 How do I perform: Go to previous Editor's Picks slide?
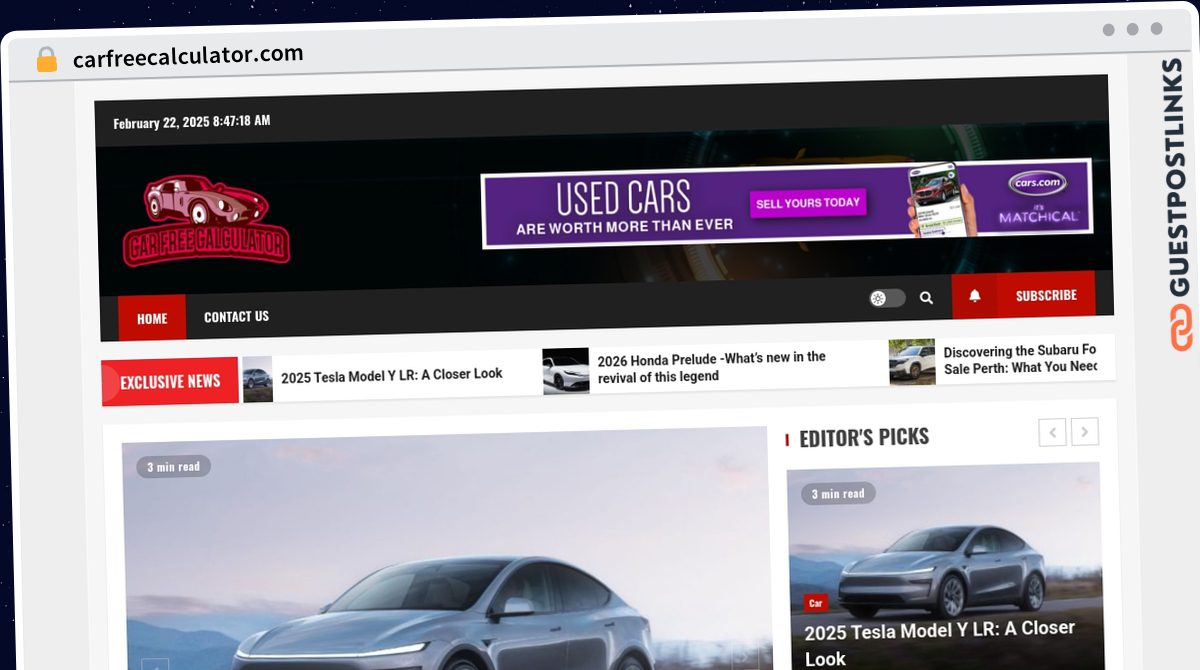tap(1052, 432)
